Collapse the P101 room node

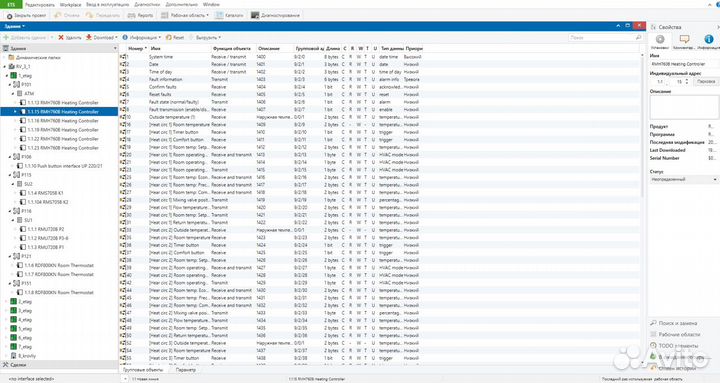10,85
